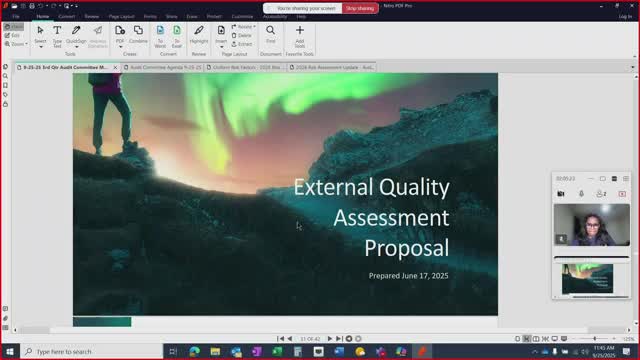
Task: Click the shared screen preview thumbnail
Action: 587,279
